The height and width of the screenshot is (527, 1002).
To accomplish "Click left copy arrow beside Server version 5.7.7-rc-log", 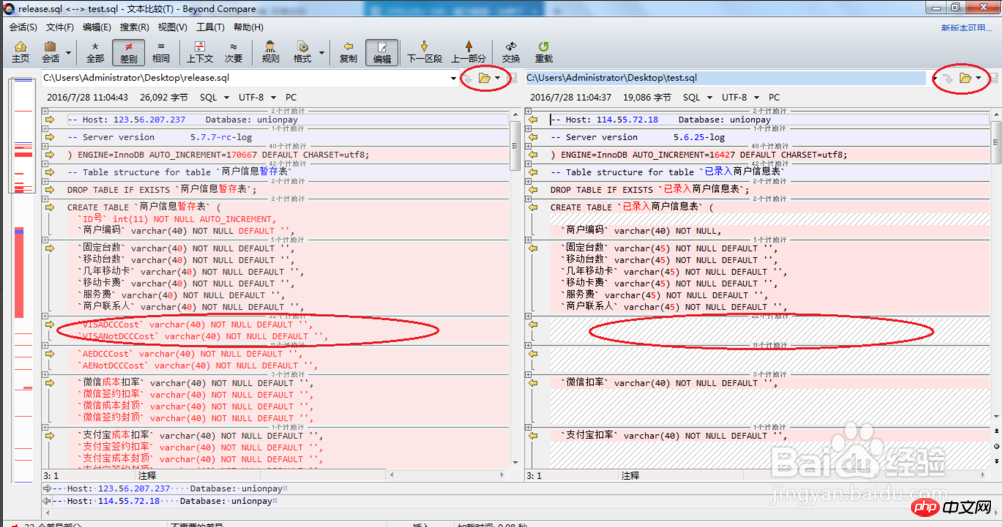I will click(50, 137).
